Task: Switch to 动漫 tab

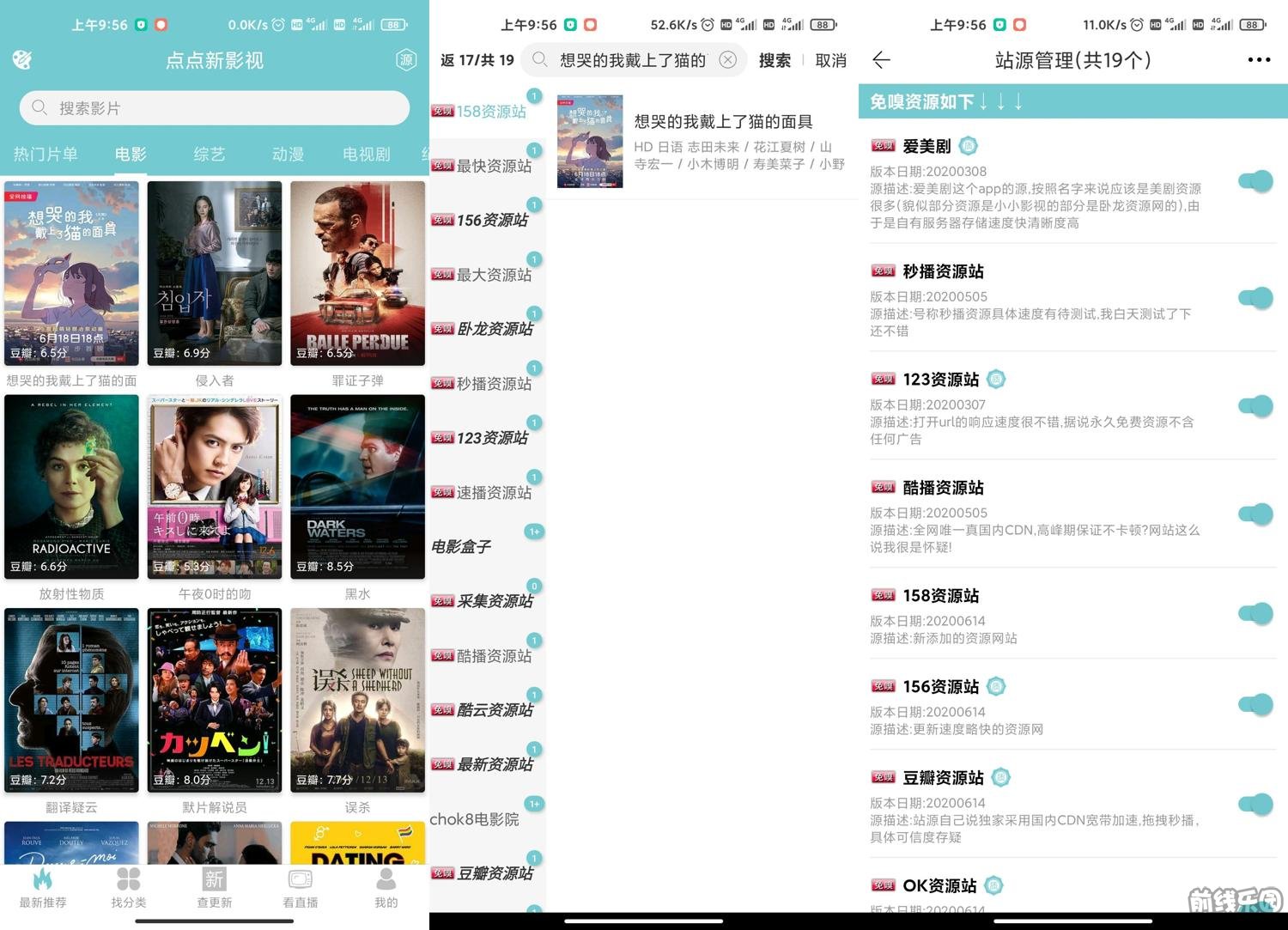Action: coord(288,154)
